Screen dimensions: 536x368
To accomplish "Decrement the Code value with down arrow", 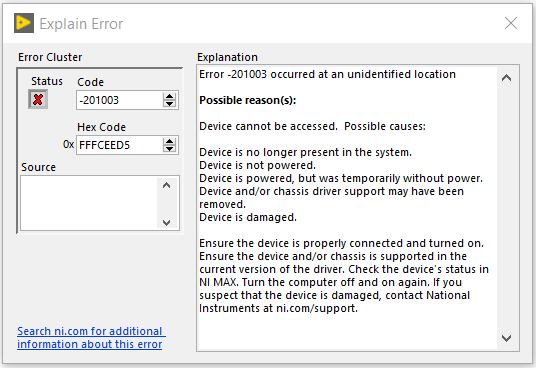I will 169,104.
